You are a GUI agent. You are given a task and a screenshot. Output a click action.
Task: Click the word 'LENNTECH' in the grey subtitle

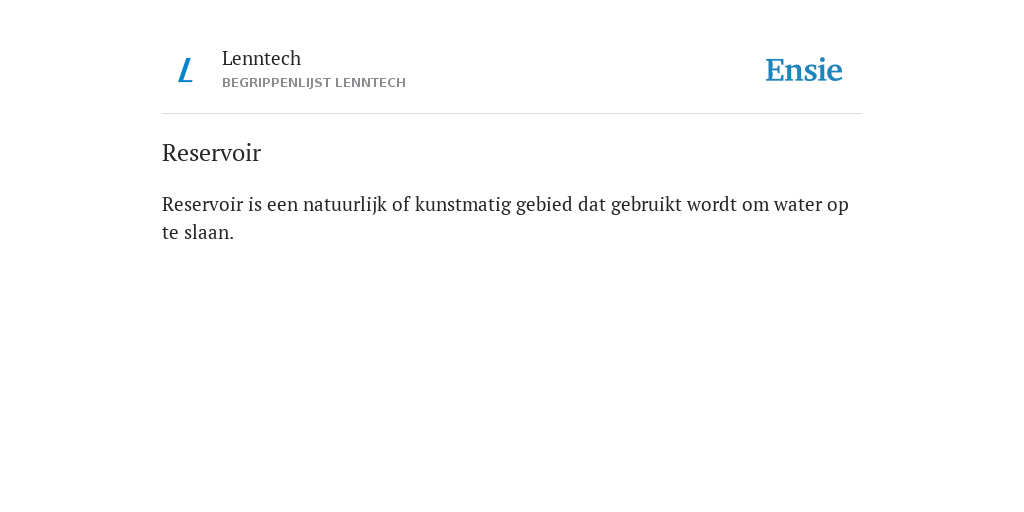370,83
